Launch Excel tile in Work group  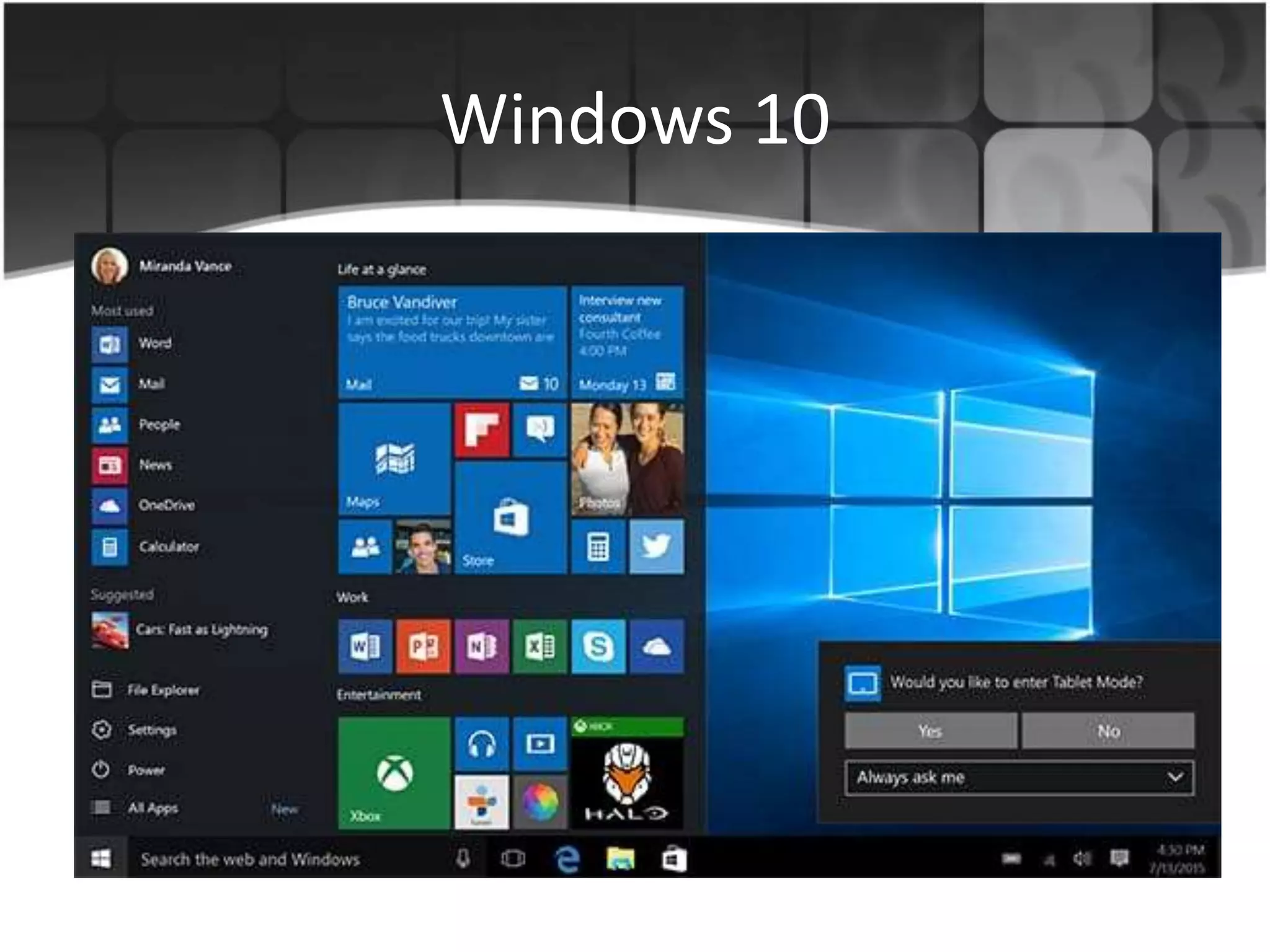click(x=540, y=646)
